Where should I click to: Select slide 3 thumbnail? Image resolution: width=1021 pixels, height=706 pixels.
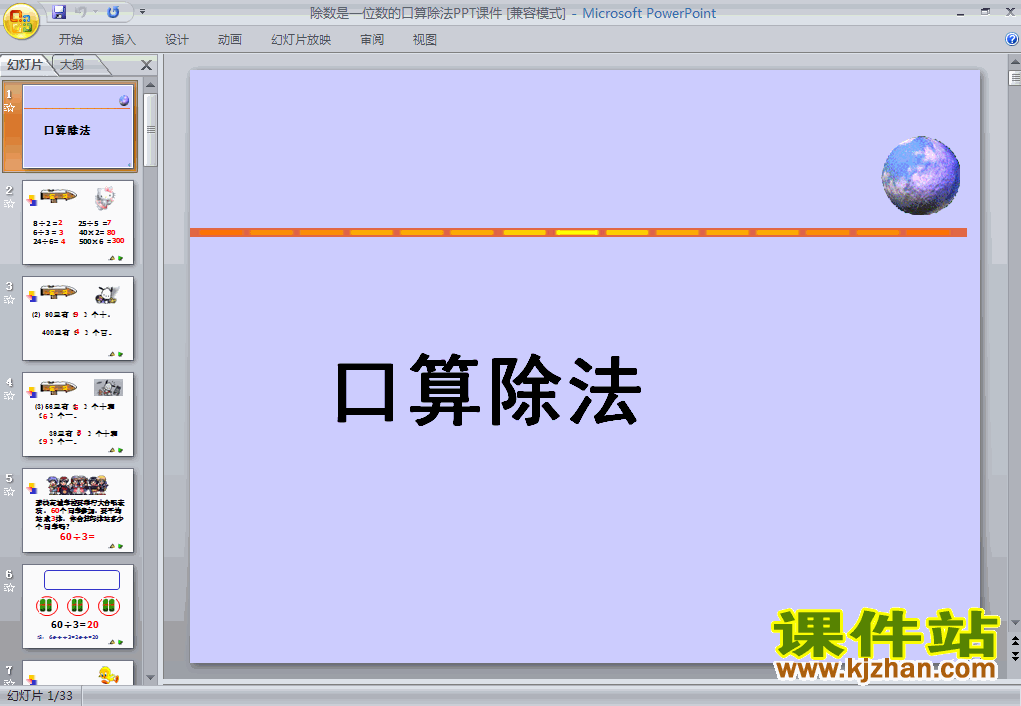coord(77,318)
